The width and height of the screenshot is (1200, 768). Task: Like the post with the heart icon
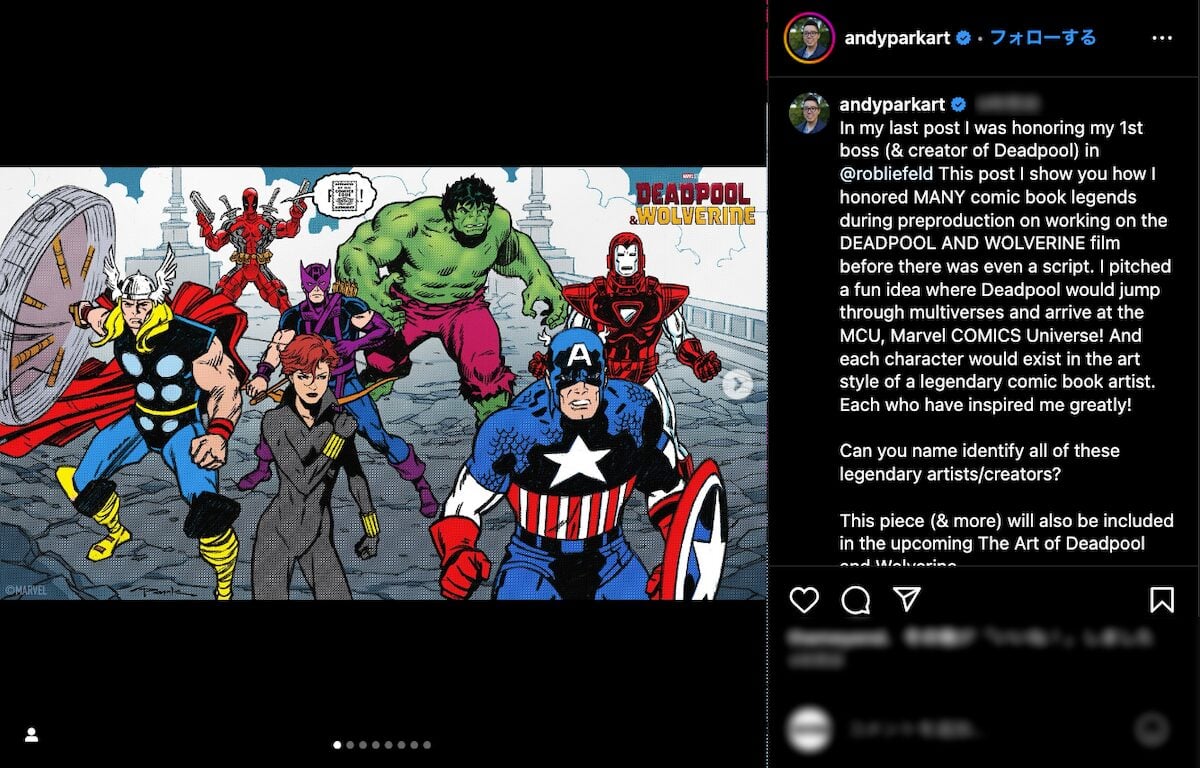804,600
